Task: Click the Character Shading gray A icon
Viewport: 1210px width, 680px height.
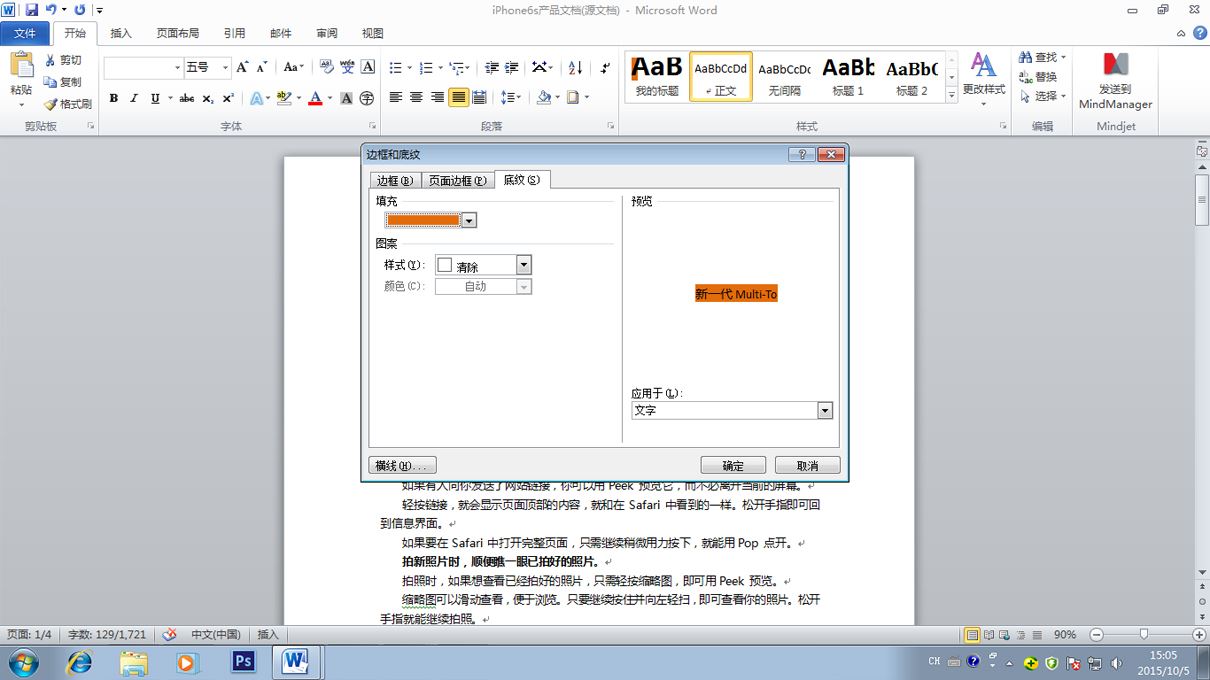Action: coord(347,98)
